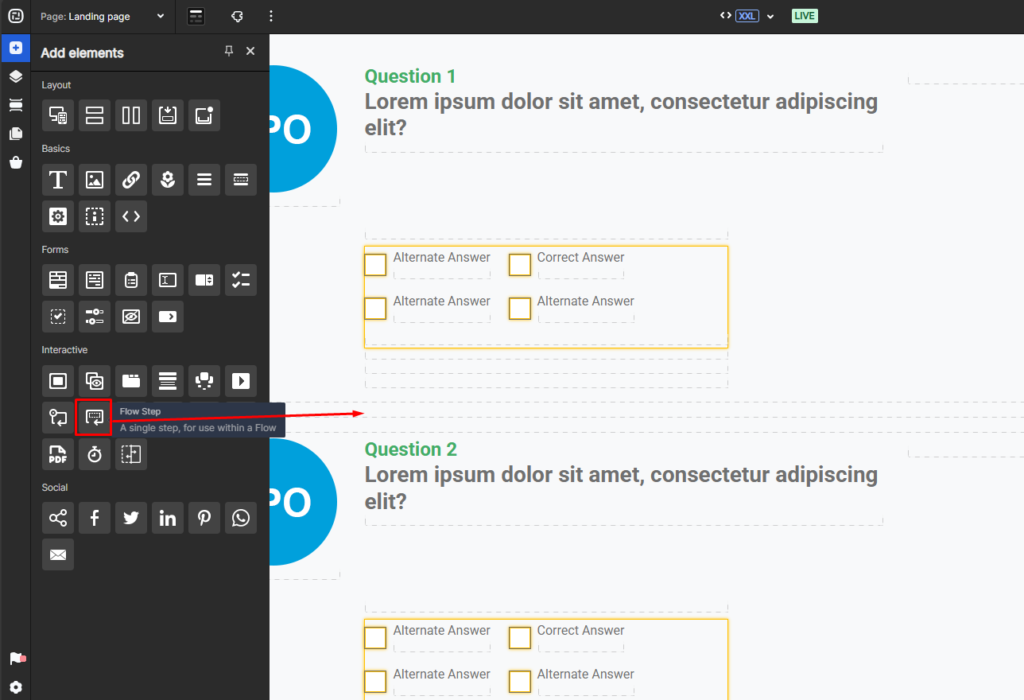Close the Add elements panel
Image resolution: width=1024 pixels, height=700 pixels.
coord(250,51)
